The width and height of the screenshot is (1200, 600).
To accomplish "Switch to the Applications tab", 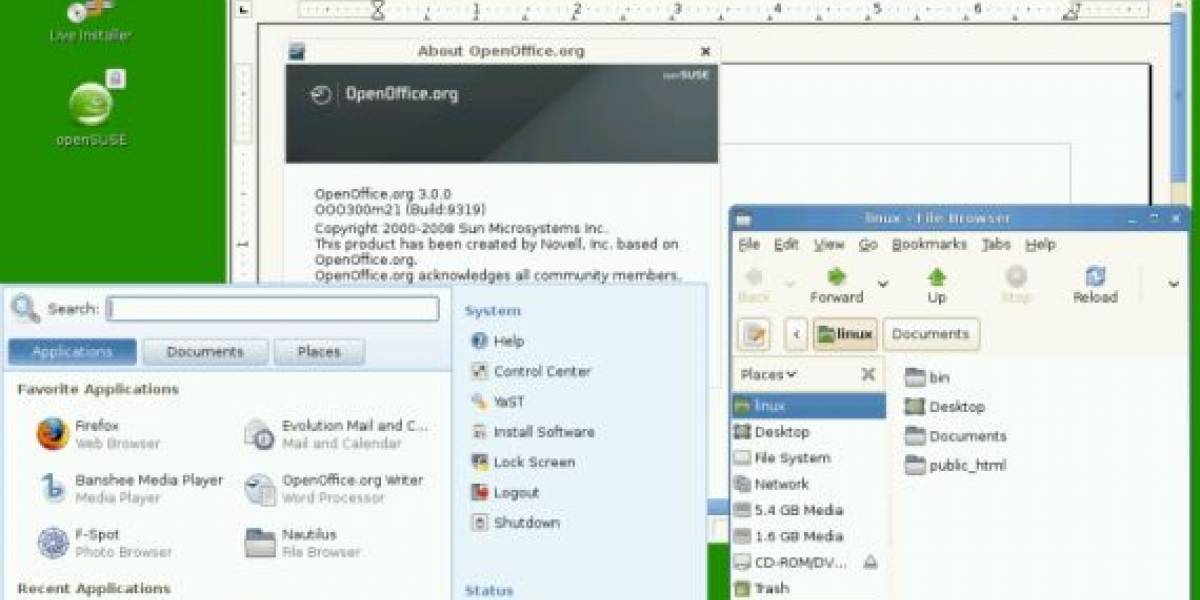I will [72, 352].
